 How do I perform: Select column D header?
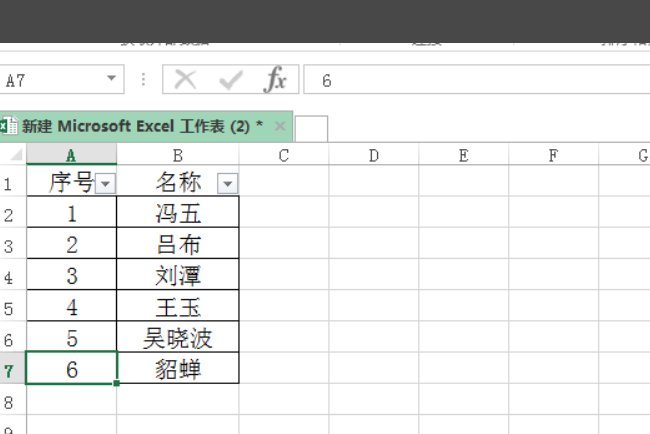374,155
